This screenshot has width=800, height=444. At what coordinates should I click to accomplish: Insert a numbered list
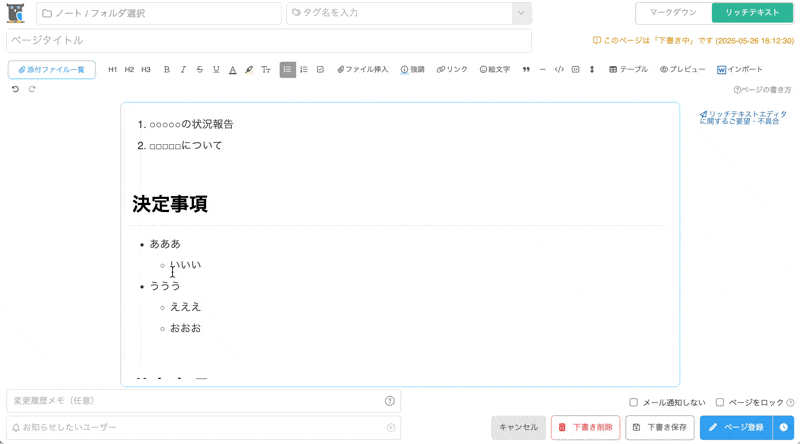(x=304, y=70)
